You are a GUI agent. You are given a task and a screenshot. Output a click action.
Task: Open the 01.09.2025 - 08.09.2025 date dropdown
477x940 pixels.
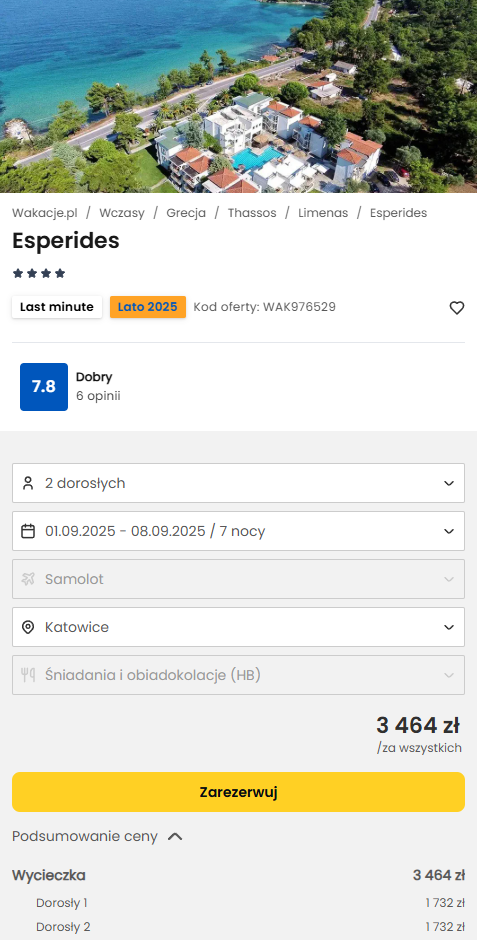[x=238, y=531]
